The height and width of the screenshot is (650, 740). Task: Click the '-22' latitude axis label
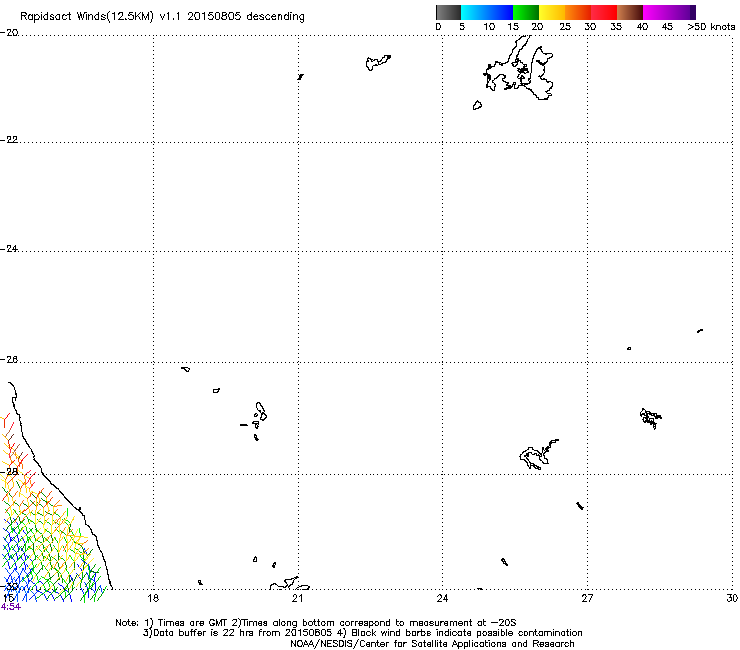[x=9, y=140]
